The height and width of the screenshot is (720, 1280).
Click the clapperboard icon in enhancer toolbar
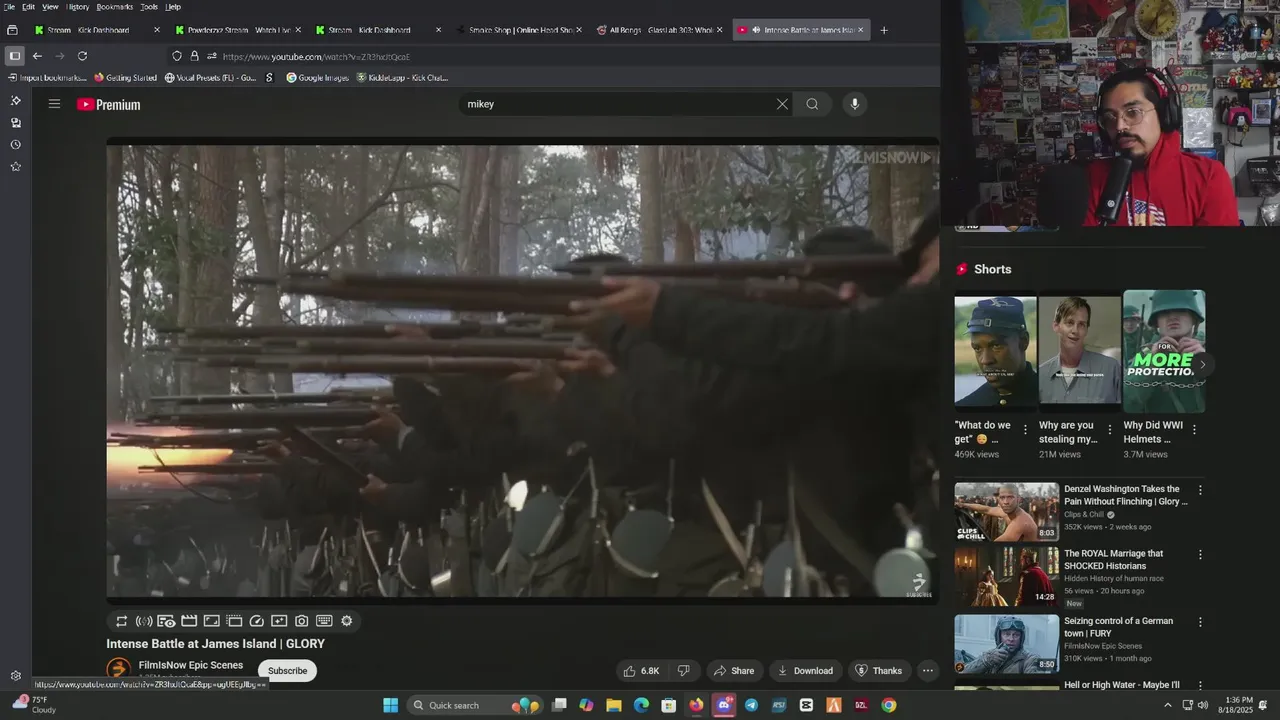click(189, 621)
